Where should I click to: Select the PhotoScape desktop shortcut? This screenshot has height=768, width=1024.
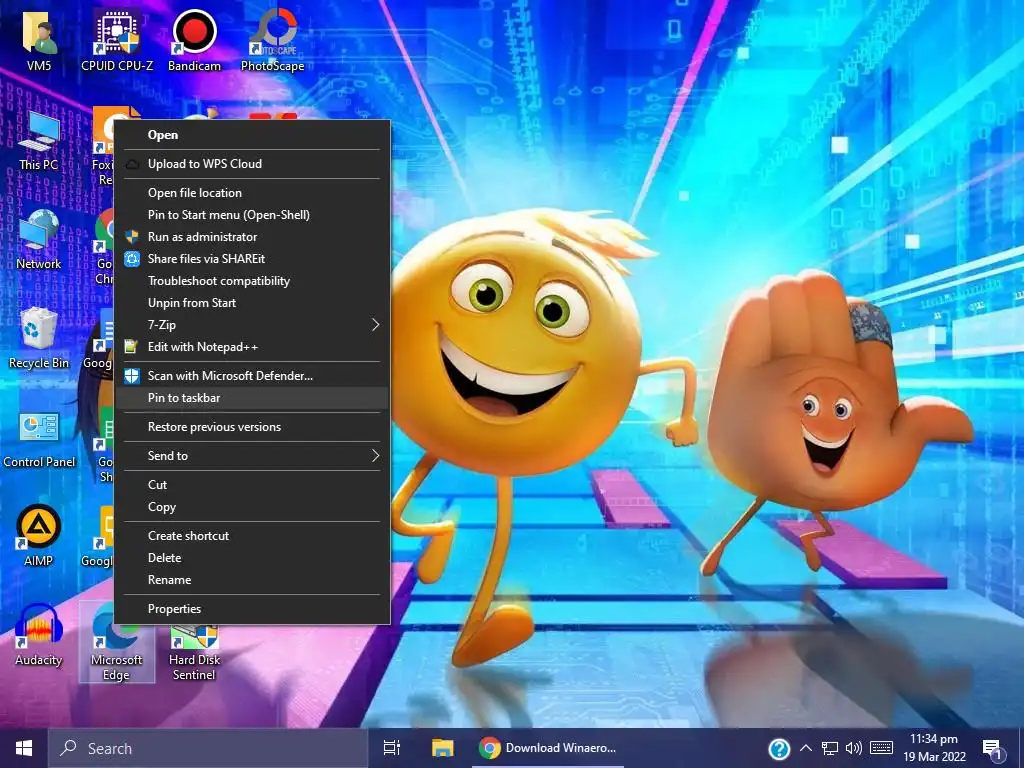click(272, 41)
